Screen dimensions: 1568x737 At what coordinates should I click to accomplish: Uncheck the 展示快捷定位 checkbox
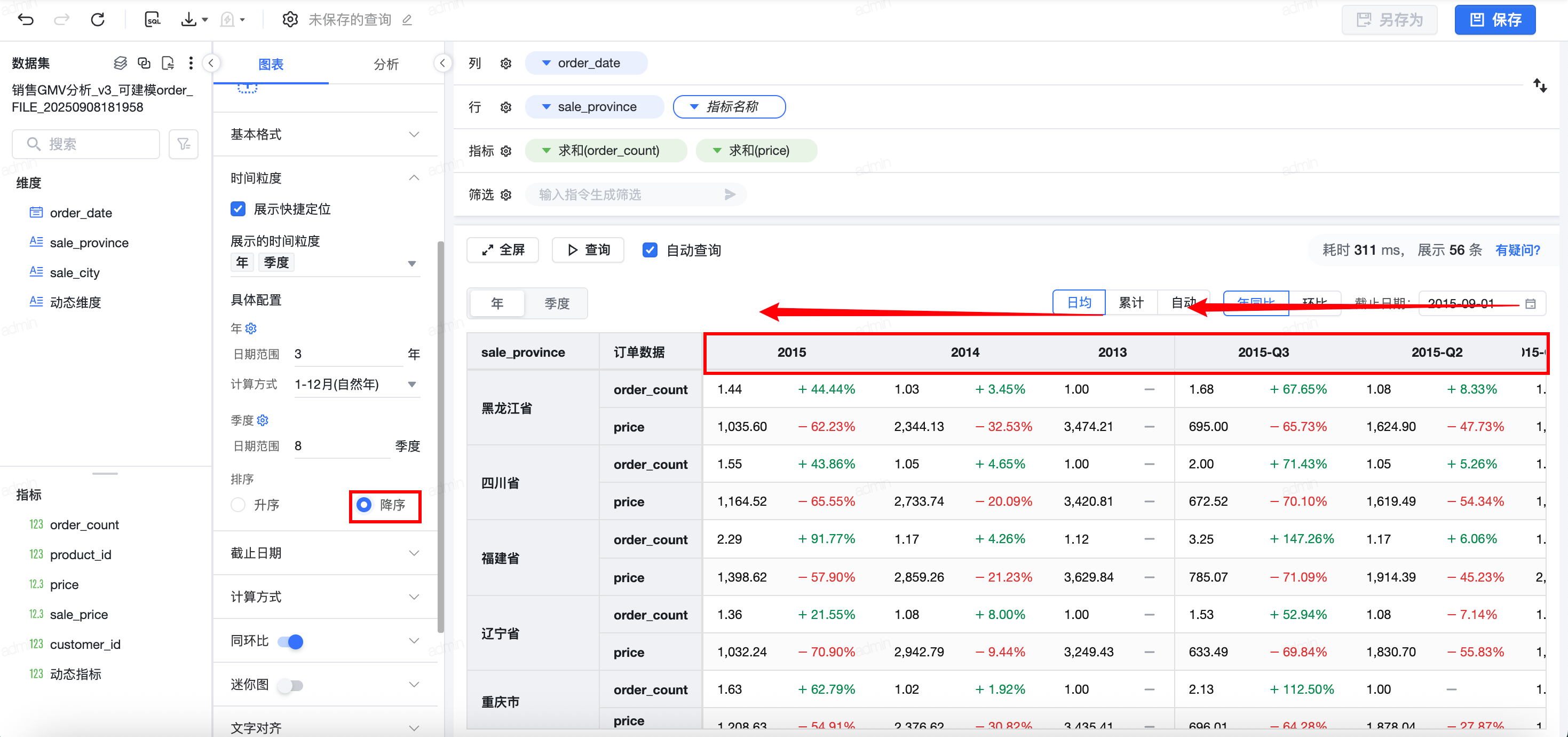(238, 209)
